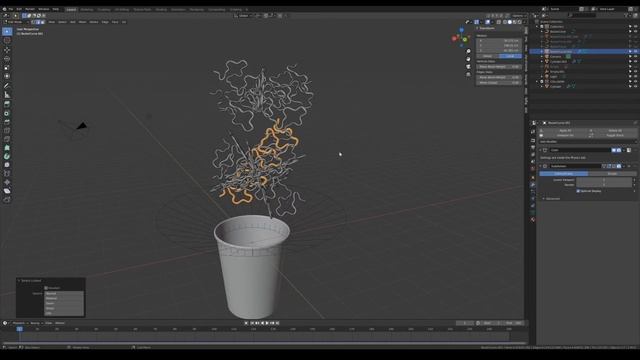Click the viewport pan hand gizmo
The image size is (640, 360).
pos(468,59)
